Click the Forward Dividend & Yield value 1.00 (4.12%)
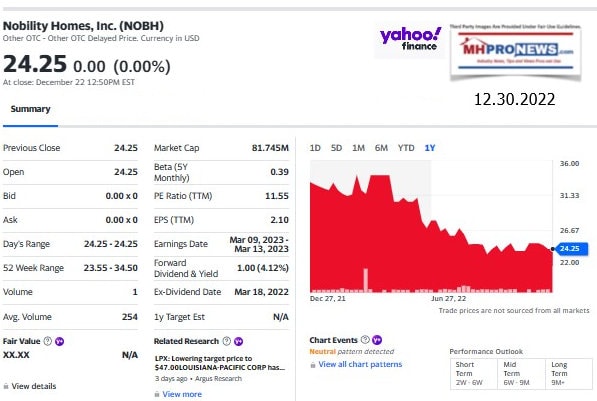This screenshot has height=401, width=597. [x=263, y=268]
